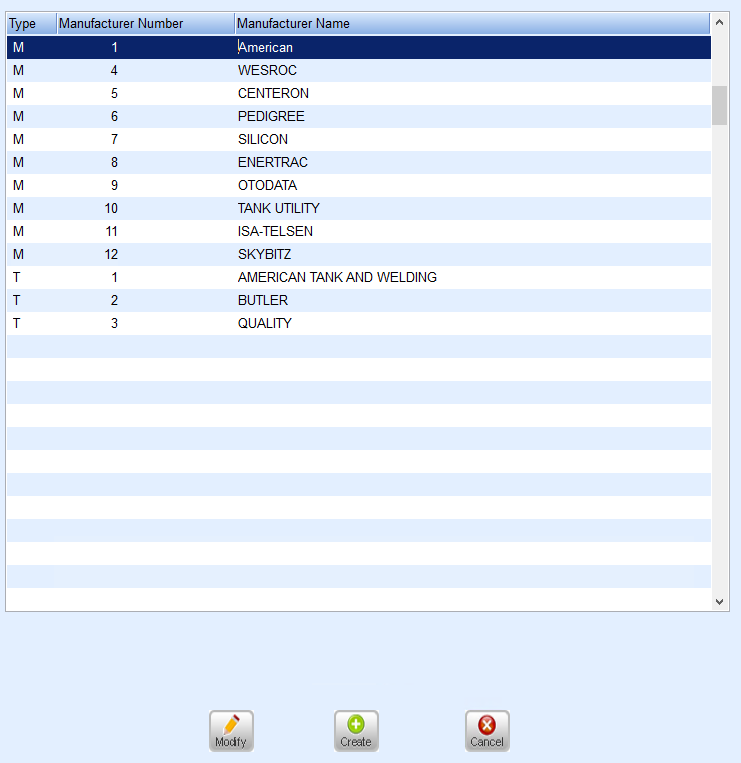Click the scrollbar down arrow
Image resolution: width=741 pixels, height=763 pixels.
pyautogui.click(x=720, y=602)
